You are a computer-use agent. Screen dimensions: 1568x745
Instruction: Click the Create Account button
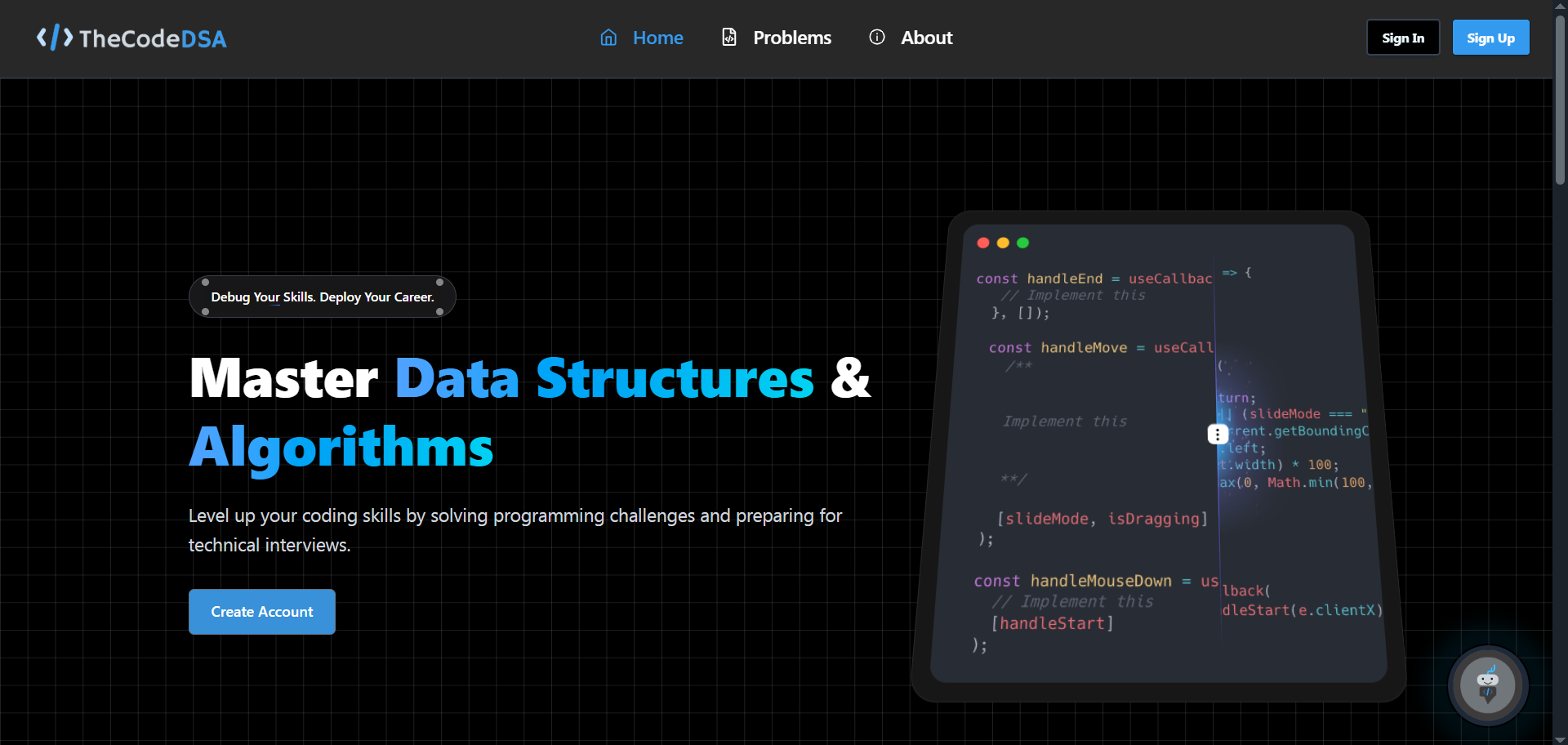[x=261, y=611]
